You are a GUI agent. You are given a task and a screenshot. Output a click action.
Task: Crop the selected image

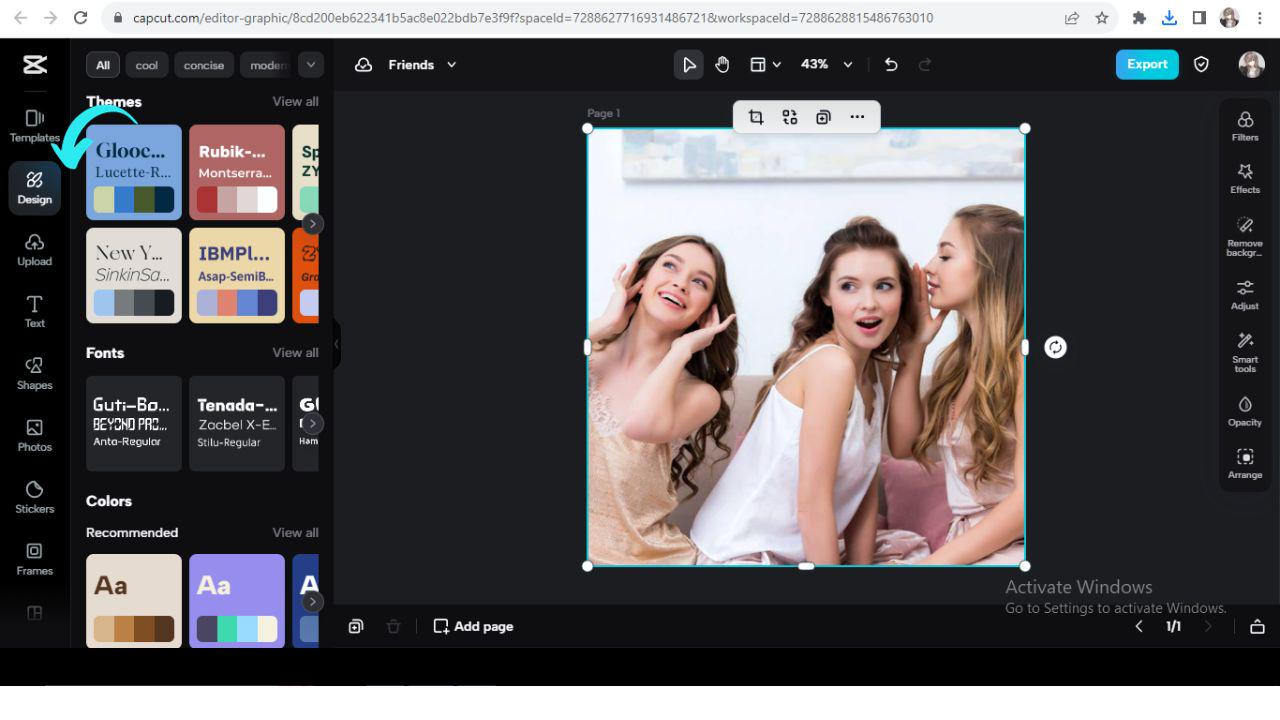(x=756, y=117)
